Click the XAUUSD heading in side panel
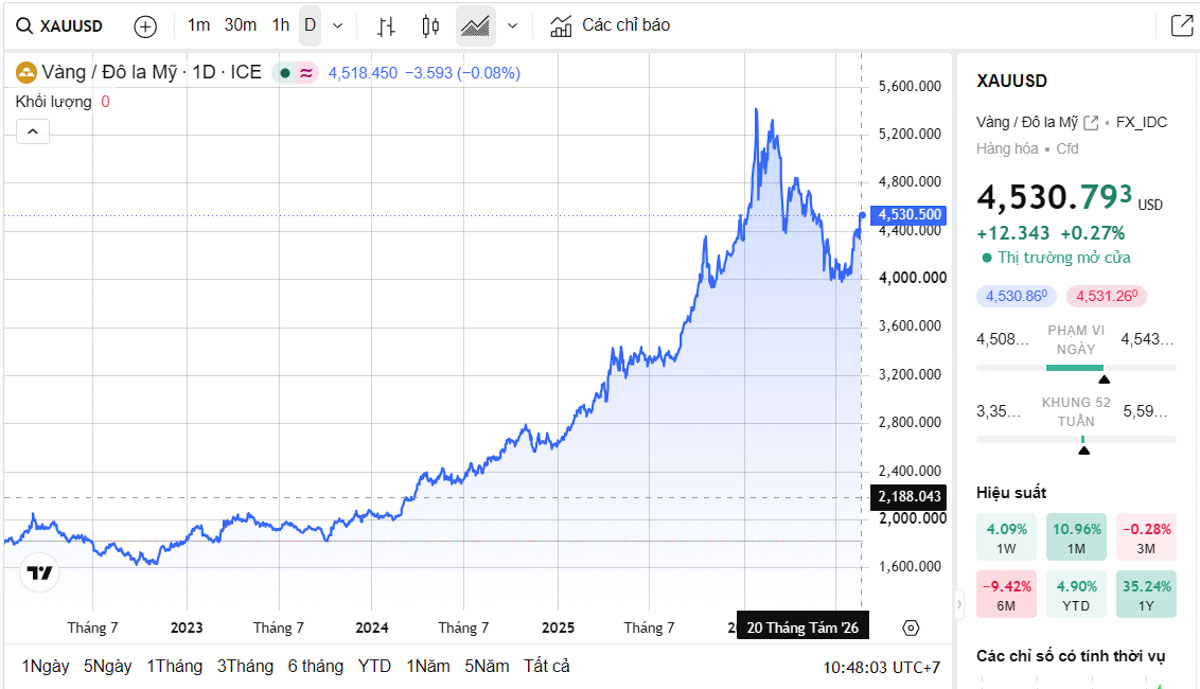 tap(1011, 81)
